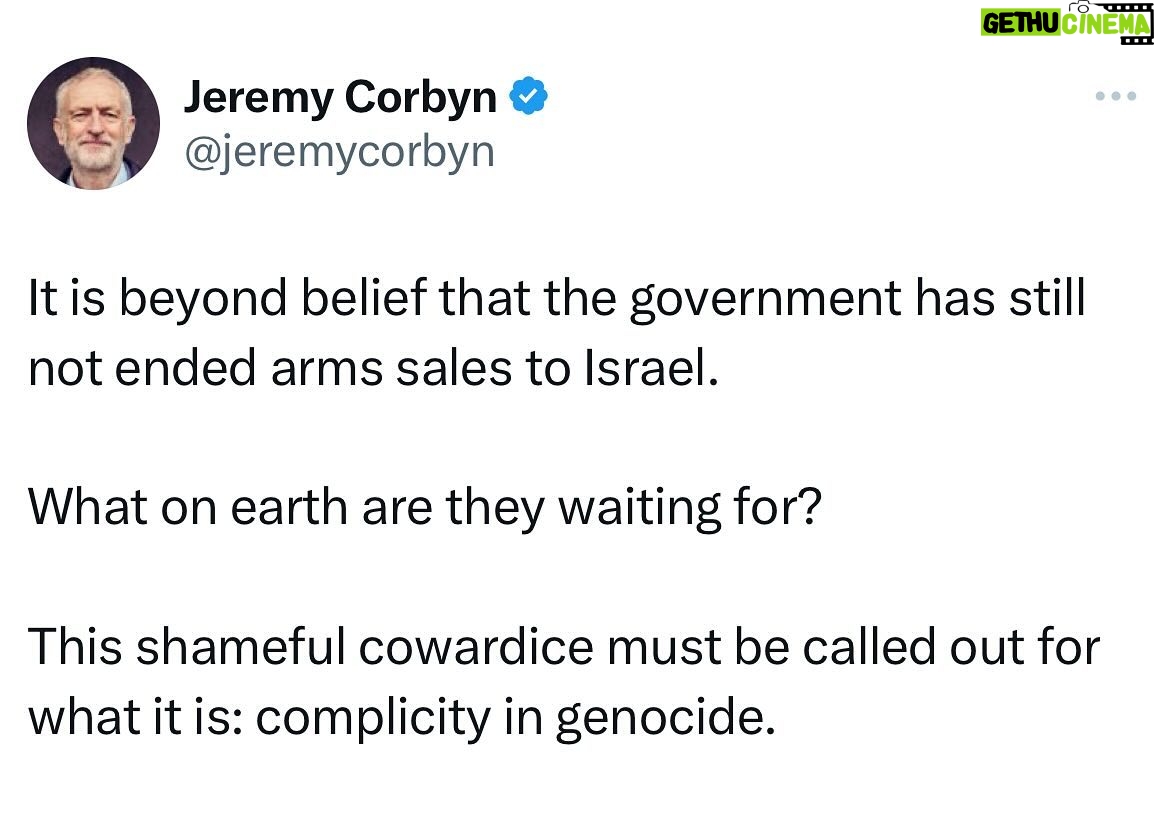Click the opening words 'It is' of tweet

[66, 298]
